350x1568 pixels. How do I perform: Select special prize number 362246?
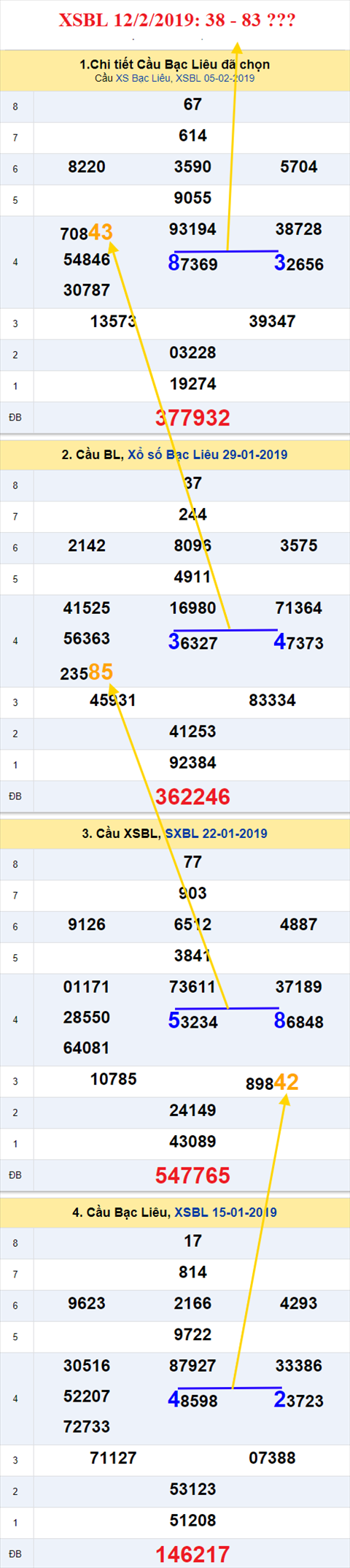point(192,796)
